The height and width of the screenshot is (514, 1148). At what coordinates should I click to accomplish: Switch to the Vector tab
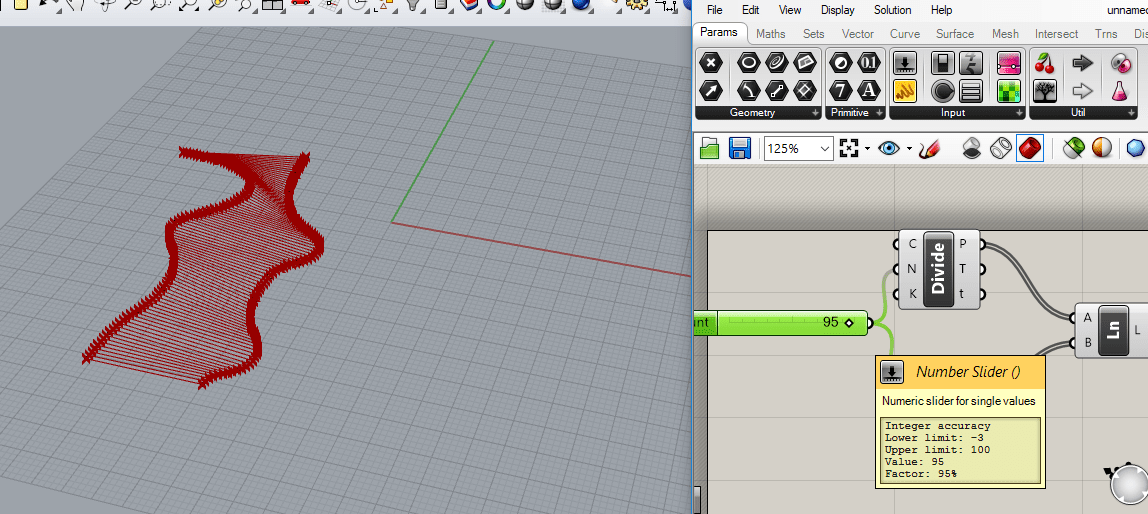tap(858, 34)
